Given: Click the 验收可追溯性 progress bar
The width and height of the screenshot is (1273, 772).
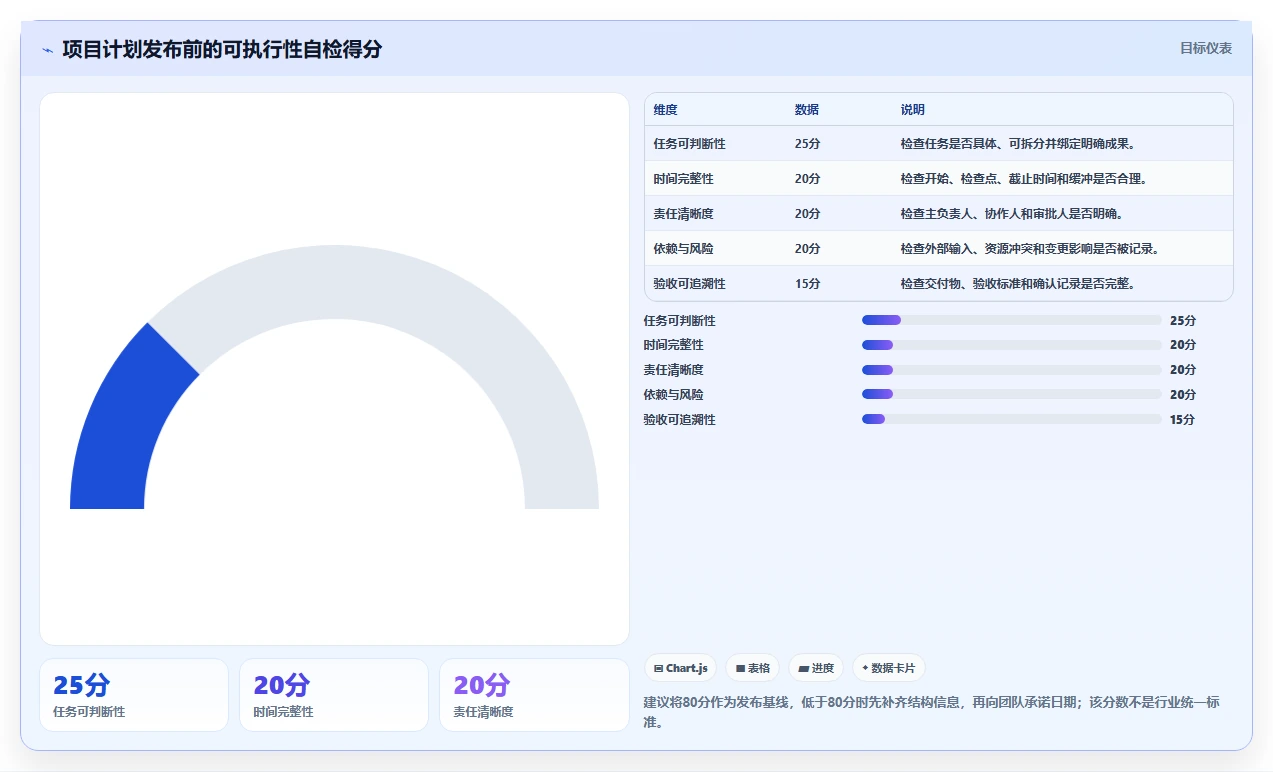Looking at the screenshot, I should 1012,419.
